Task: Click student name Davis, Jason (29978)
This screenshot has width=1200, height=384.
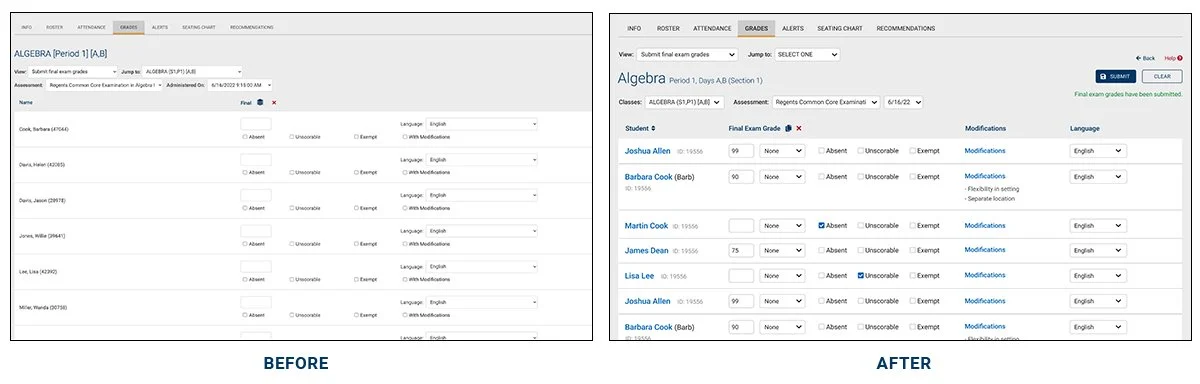Action: click(x=43, y=200)
